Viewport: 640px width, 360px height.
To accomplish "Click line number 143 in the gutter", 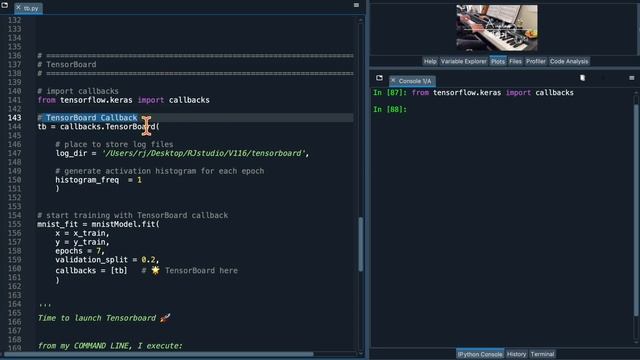I will pyautogui.click(x=15, y=118).
